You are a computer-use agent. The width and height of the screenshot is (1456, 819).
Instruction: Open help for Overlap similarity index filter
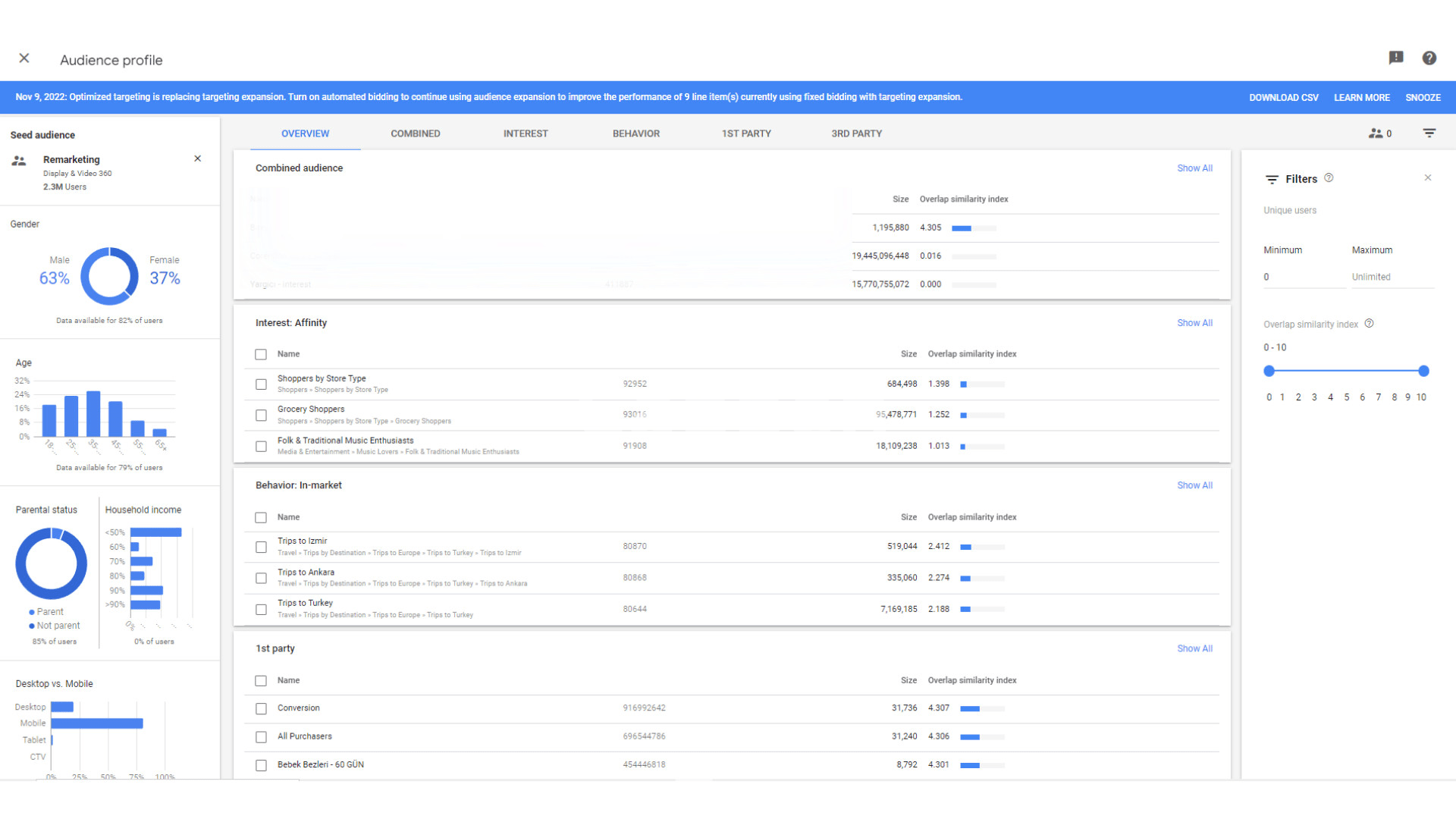click(1369, 324)
